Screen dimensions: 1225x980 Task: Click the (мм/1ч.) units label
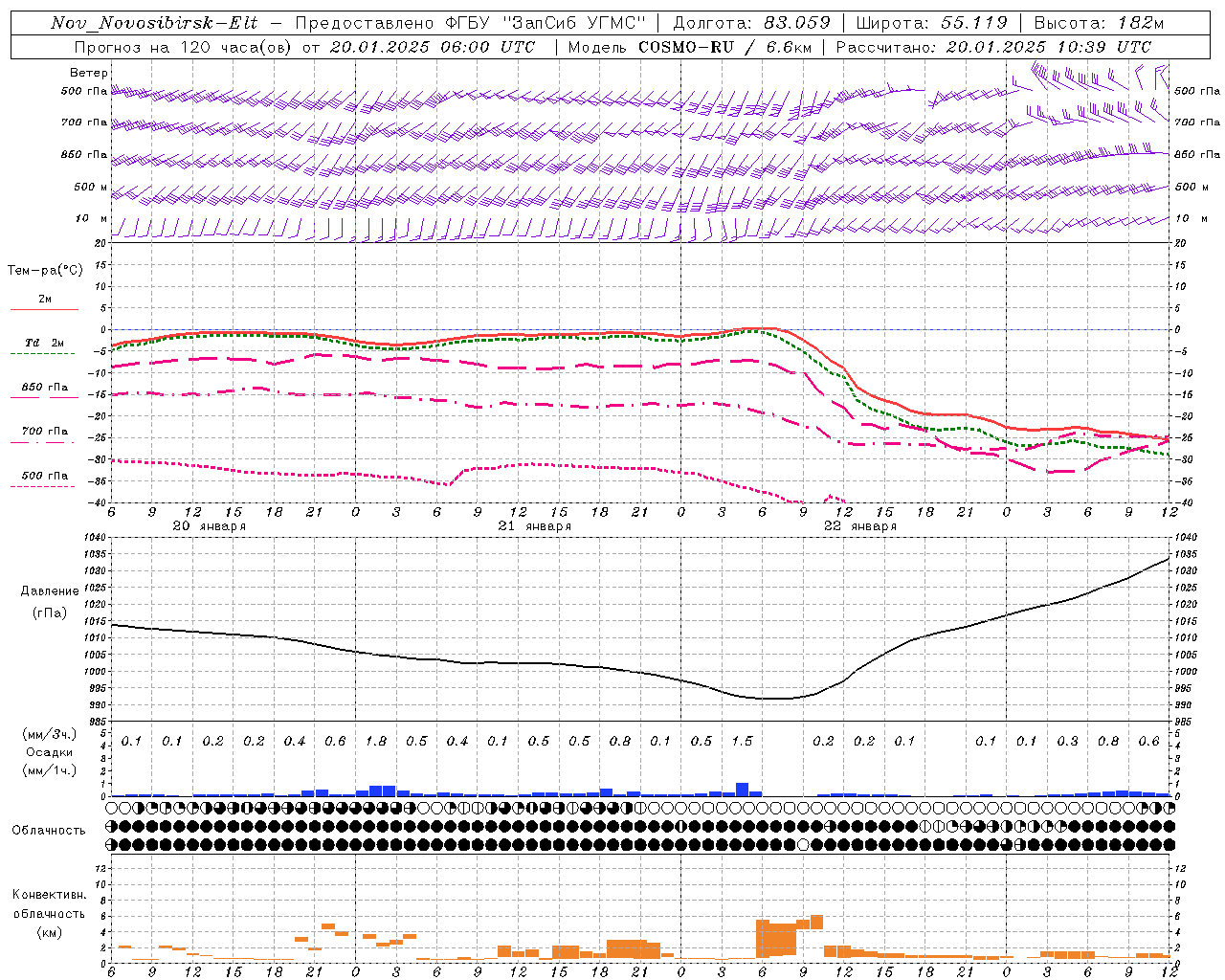point(49,770)
